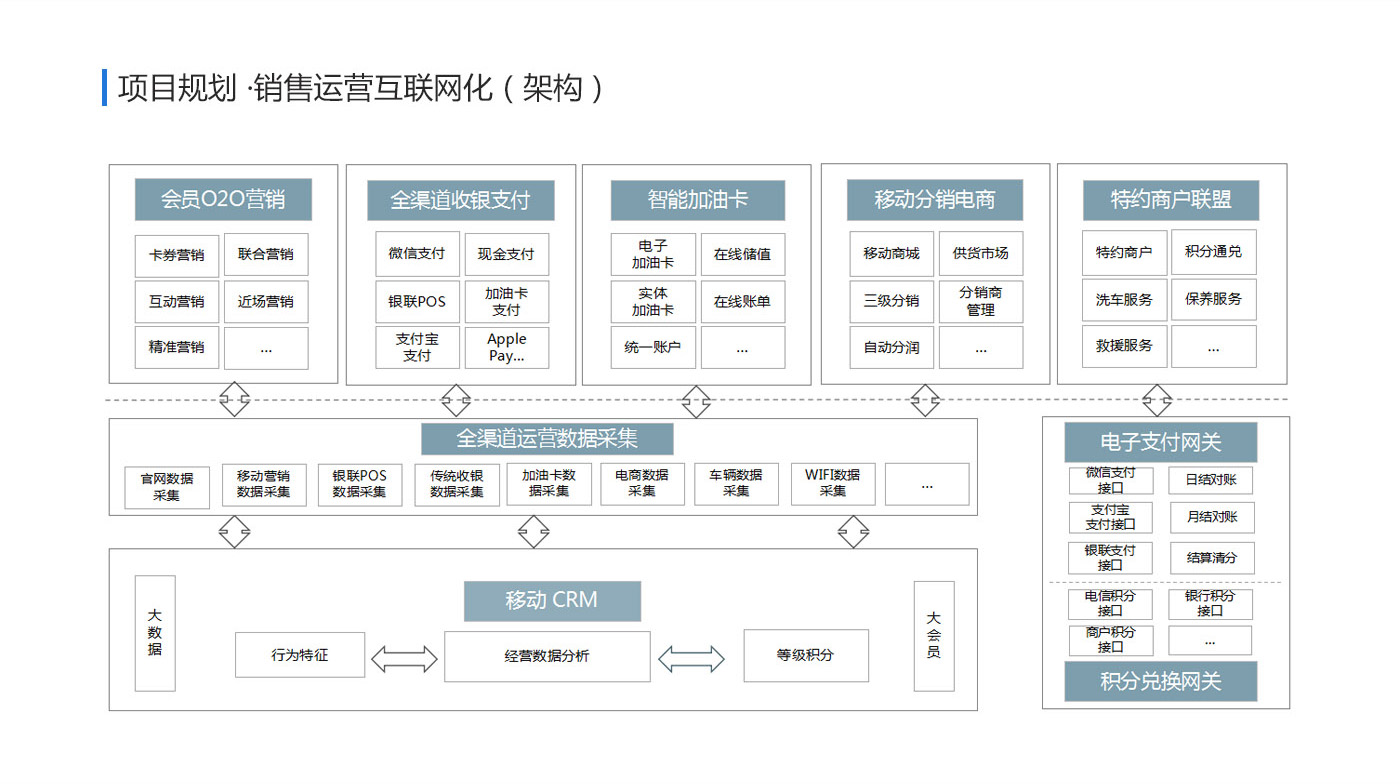Select 银联POS box under 全渠道收银支付

point(417,301)
